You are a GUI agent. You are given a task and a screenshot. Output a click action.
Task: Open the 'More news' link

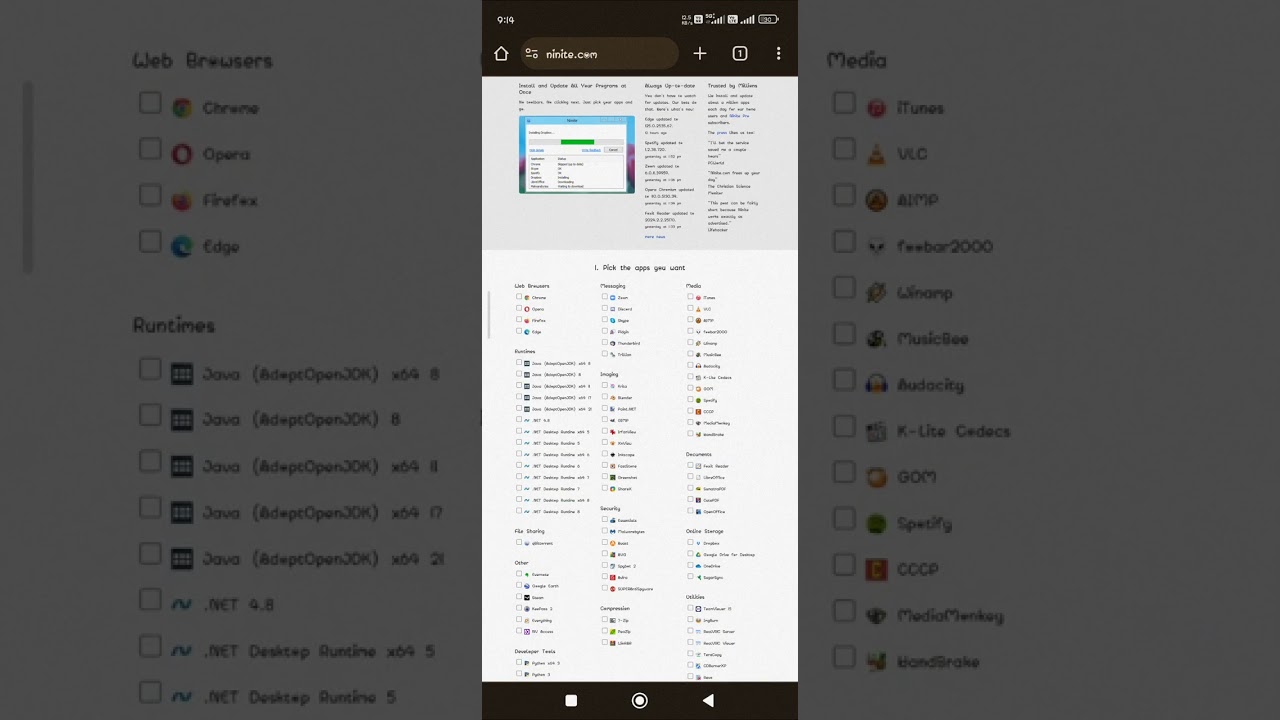(655, 237)
